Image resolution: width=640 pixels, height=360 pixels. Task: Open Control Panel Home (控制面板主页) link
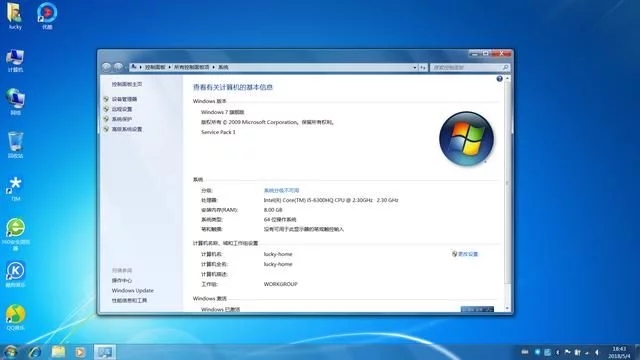(x=127, y=84)
